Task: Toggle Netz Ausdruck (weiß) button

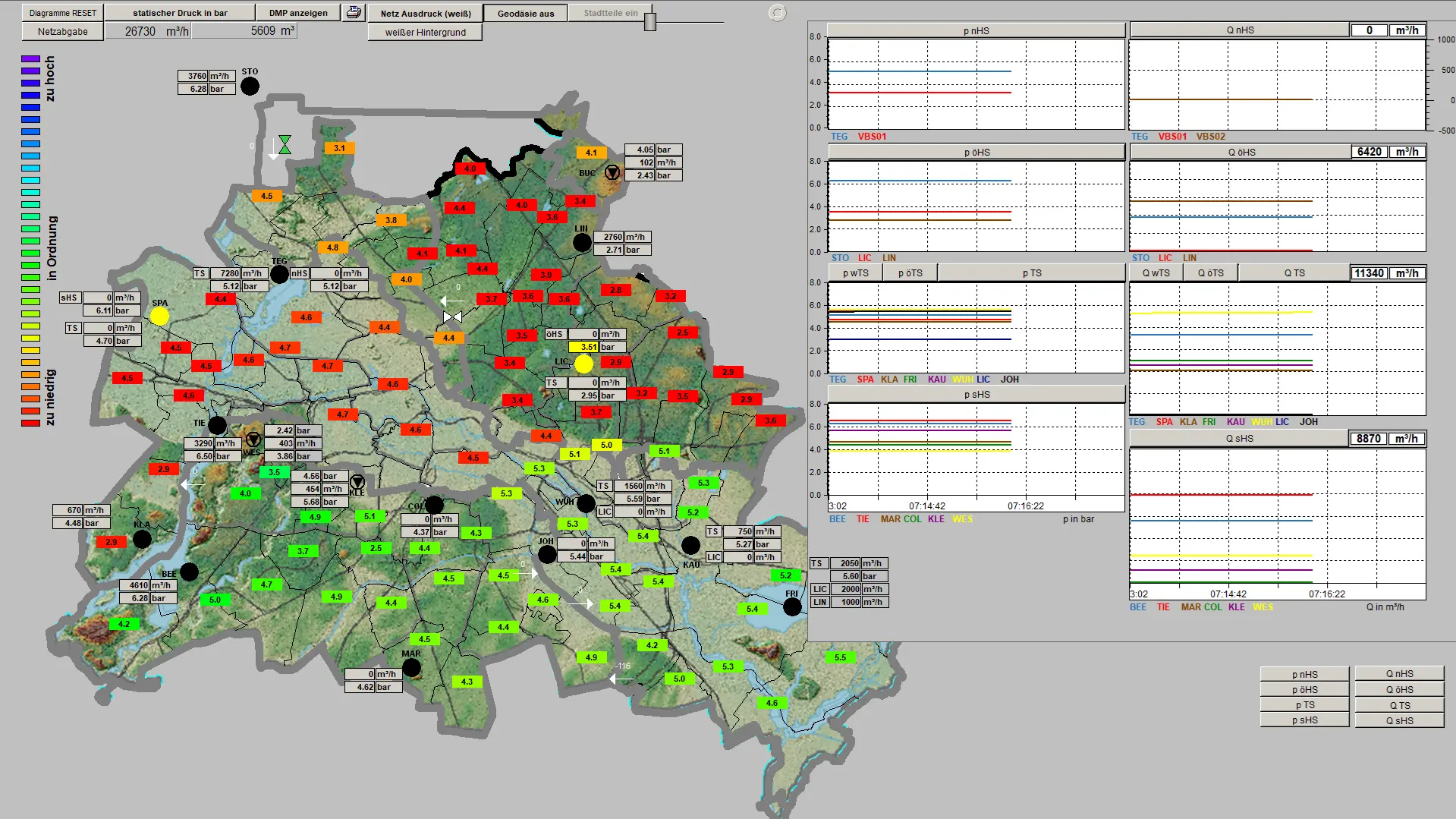Action: (x=426, y=14)
